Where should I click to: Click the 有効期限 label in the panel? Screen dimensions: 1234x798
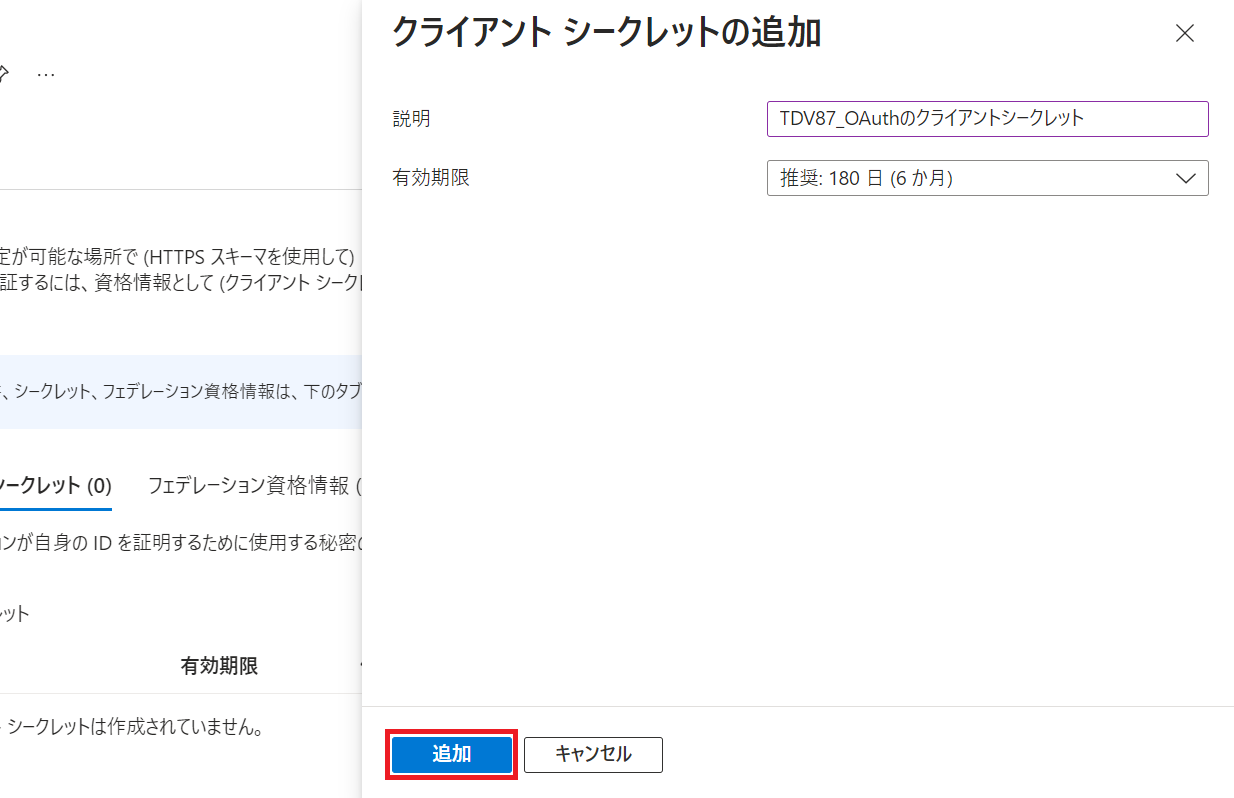pos(430,178)
